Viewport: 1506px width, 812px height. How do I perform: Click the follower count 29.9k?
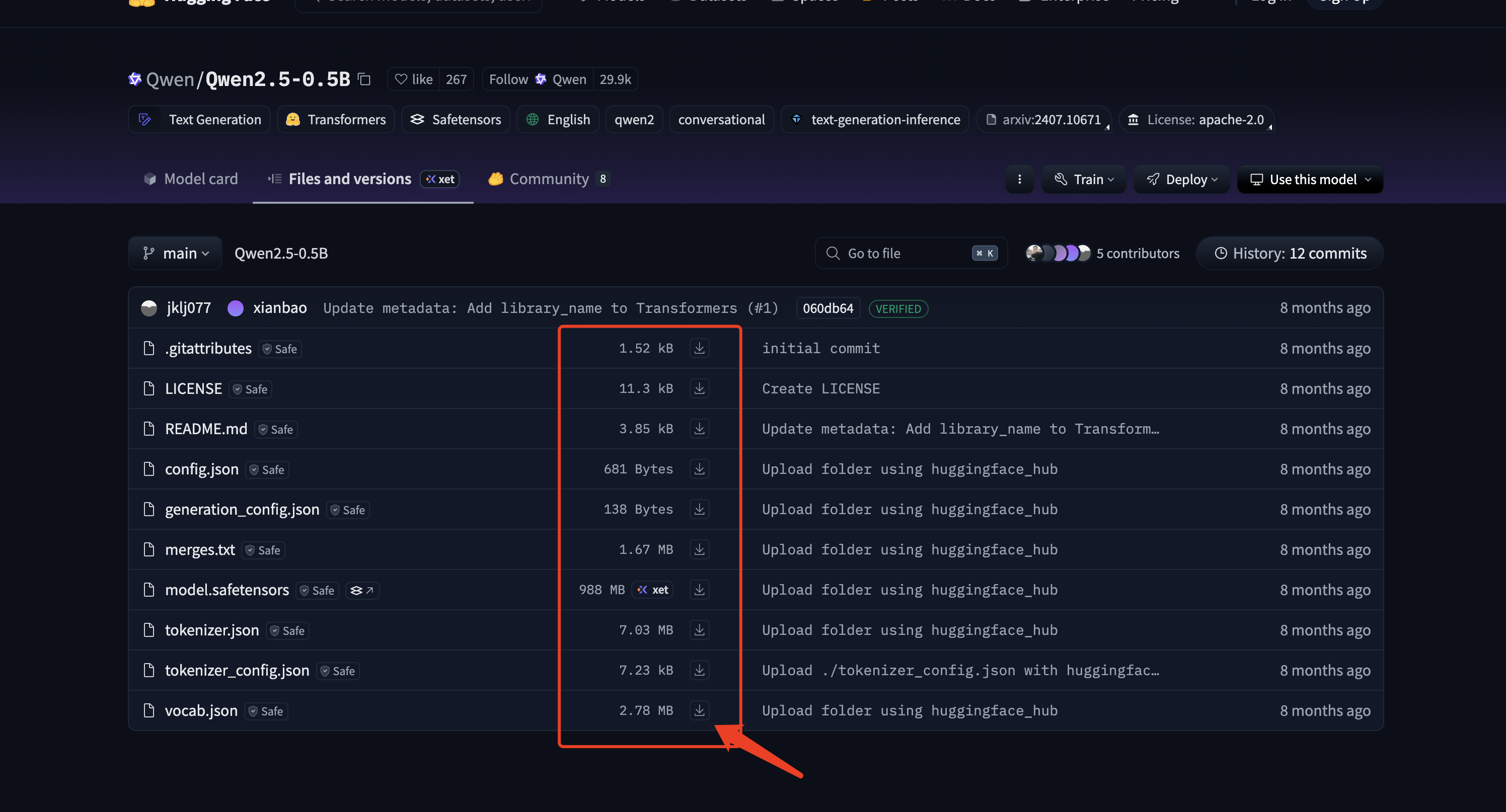615,79
